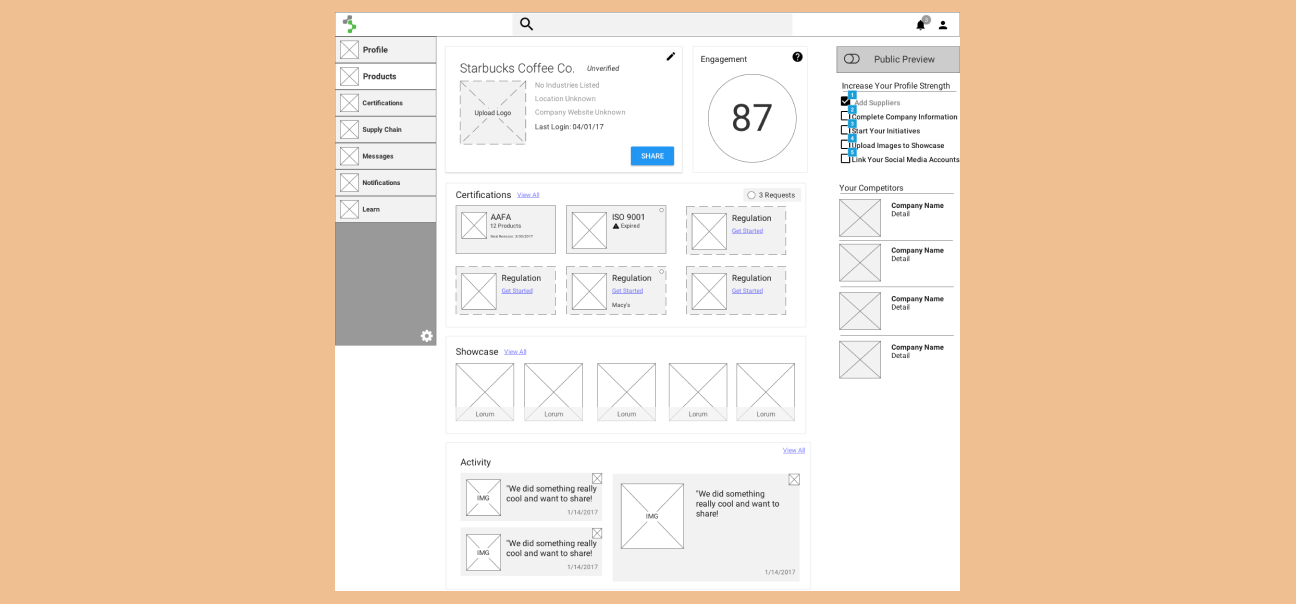This screenshot has height=604, width=1296.
Task: Click the Increase Your Profile Strength heading
Action: [896, 86]
